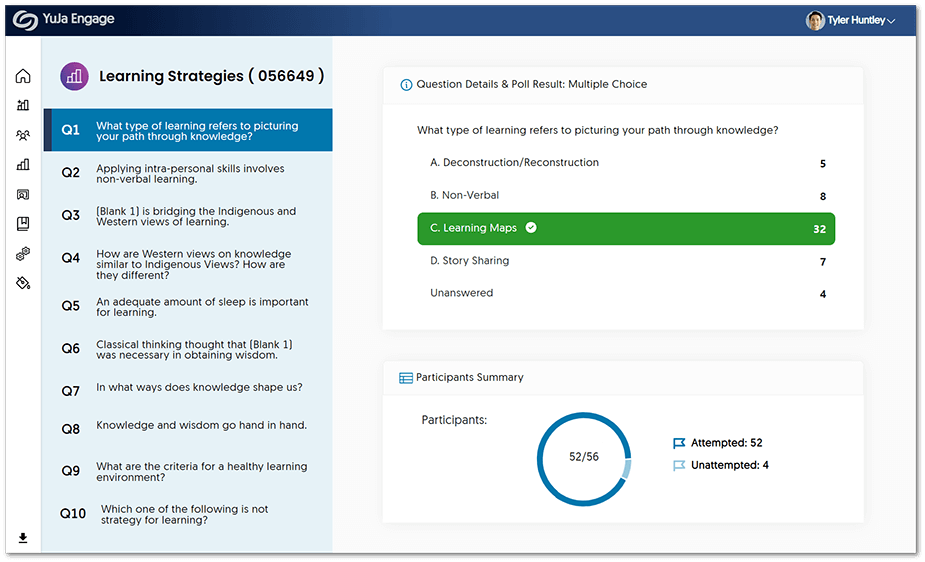Click the book icon in sidebar
Screen dimensions: 925x562
tap(23, 224)
